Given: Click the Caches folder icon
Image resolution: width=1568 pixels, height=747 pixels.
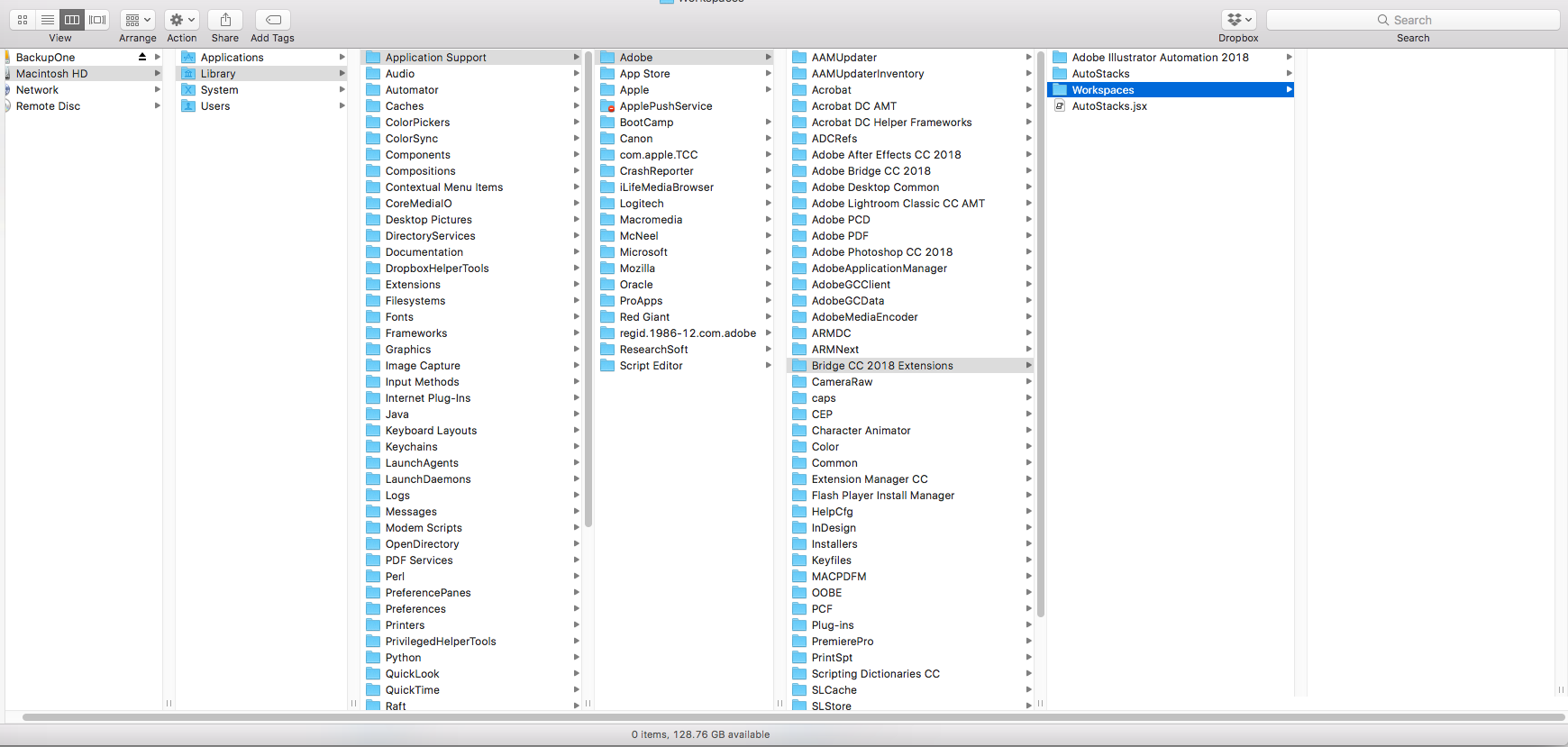Looking at the screenshot, I should pos(373,106).
